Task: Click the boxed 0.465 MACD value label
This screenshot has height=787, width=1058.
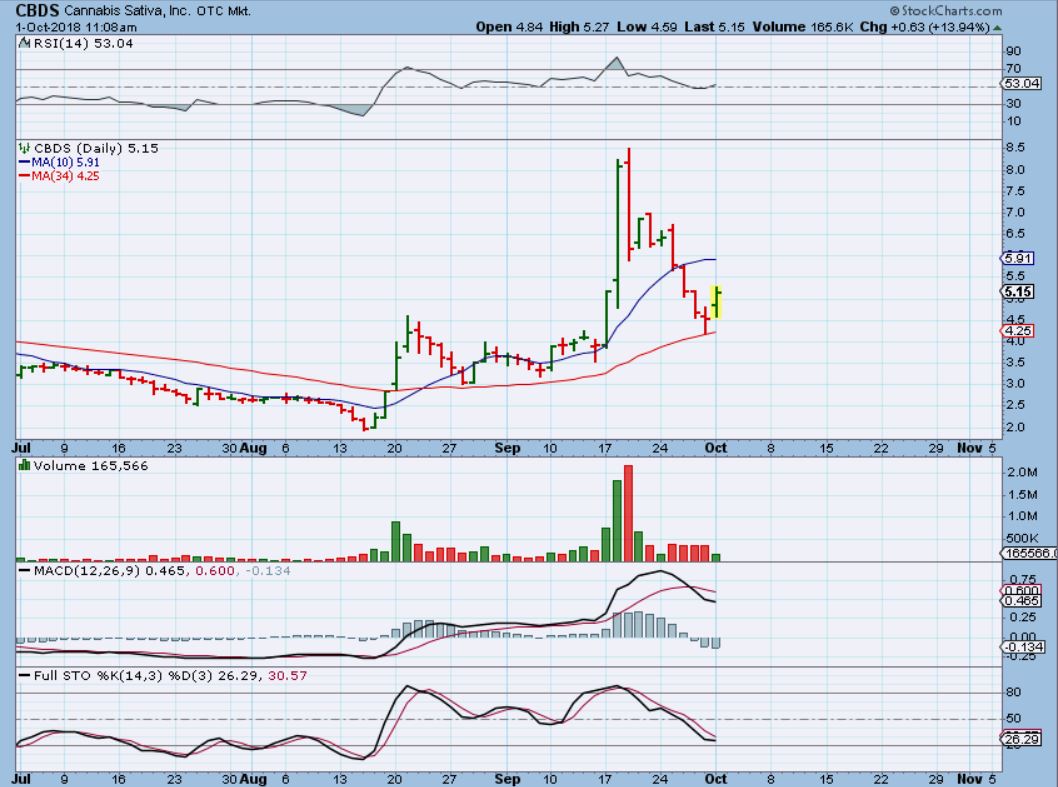Action: [1022, 601]
